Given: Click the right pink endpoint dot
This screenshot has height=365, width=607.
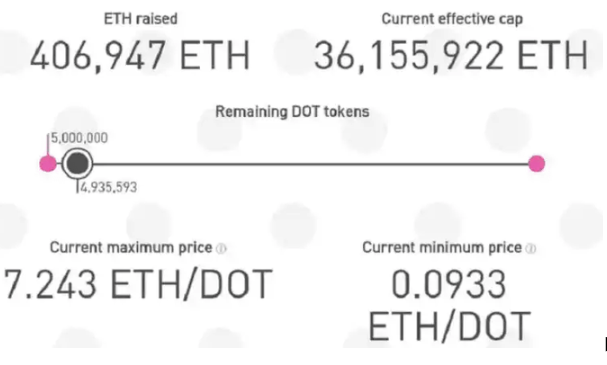Looking at the screenshot, I should tap(537, 163).
